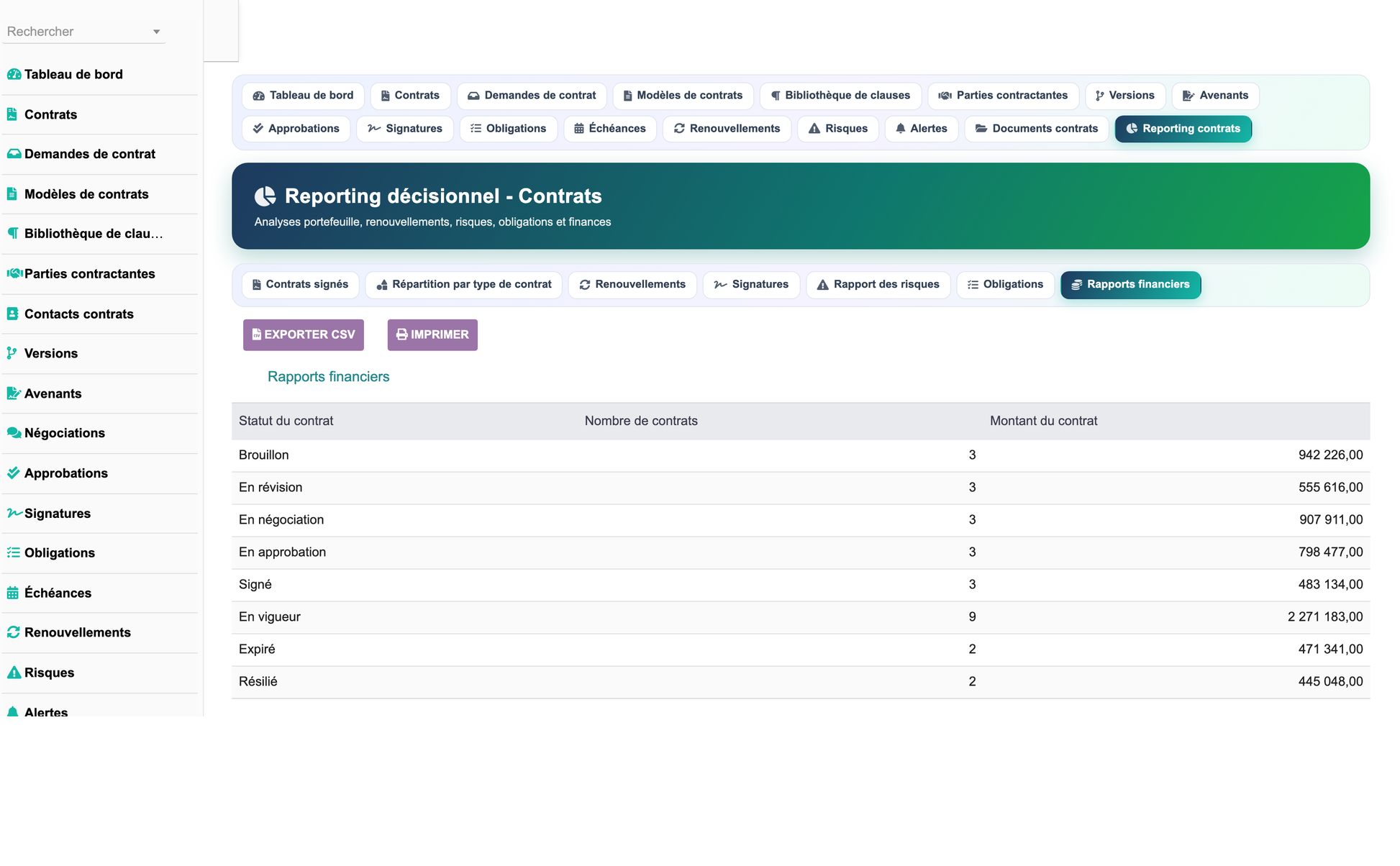This screenshot has height=866, width=1400.
Task: Select the Modèles de contrats top tab
Action: click(x=683, y=96)
